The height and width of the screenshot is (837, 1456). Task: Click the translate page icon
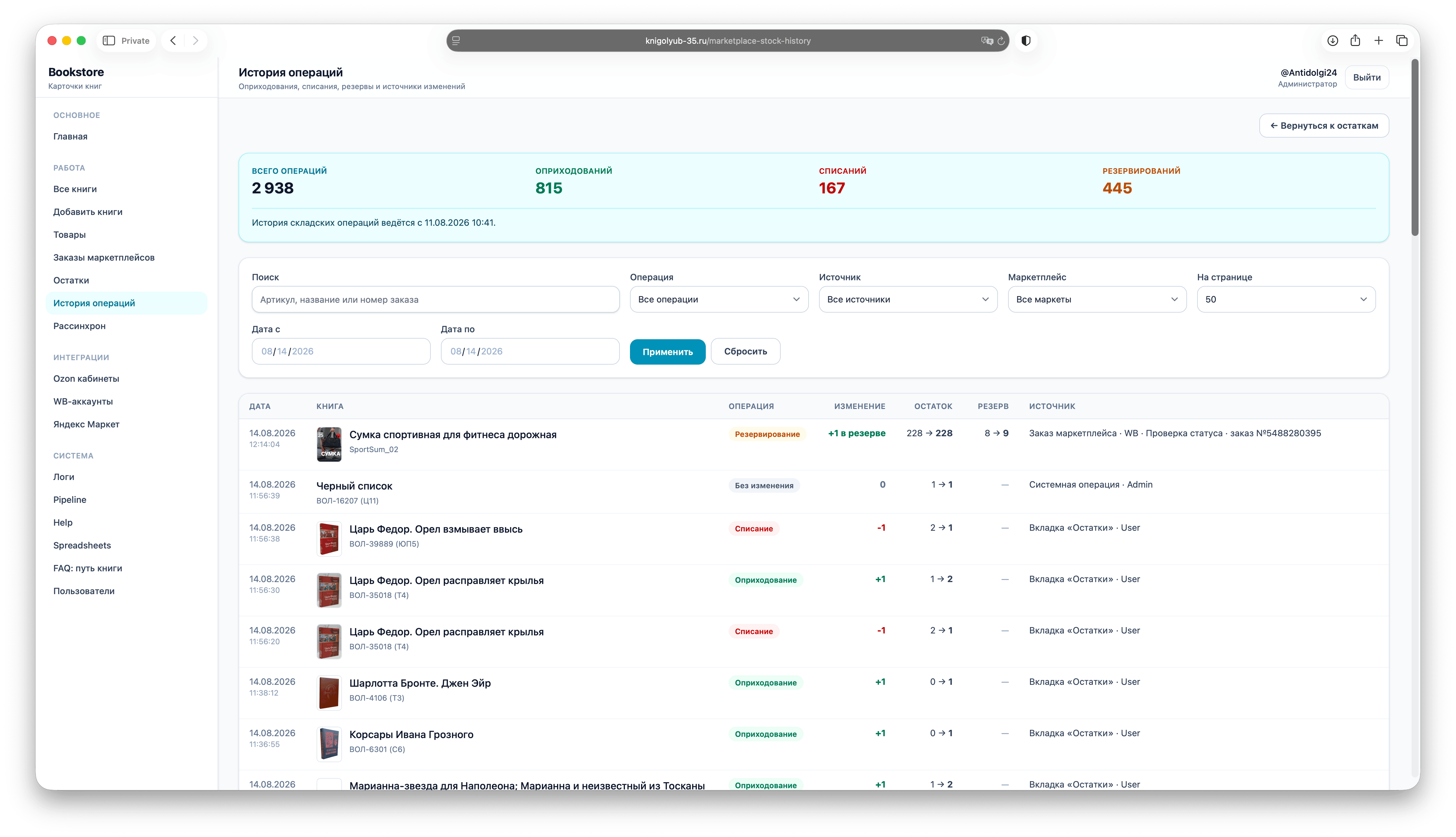[987, 41]
